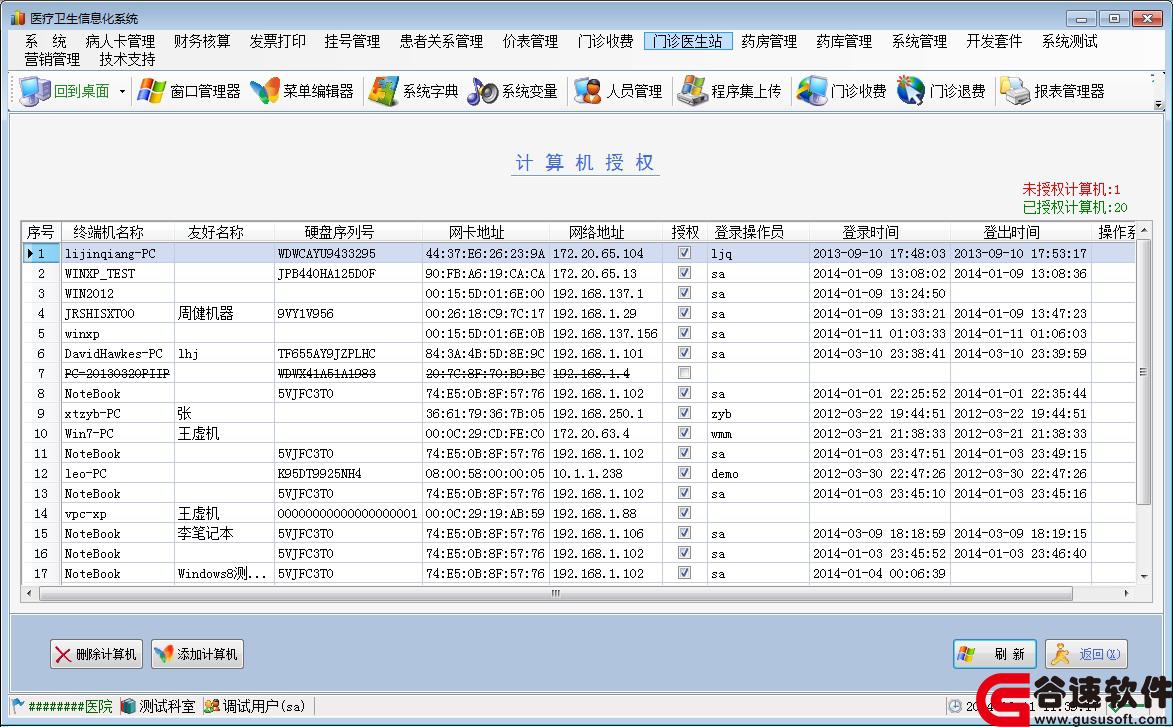
Task: Click friendly name 李笔记本 cell
Action: click(224, 533)
